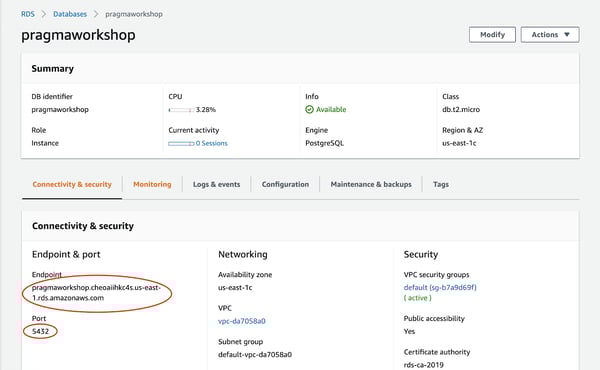This screenshot has width=600, height=370.
Task: Open the Actions dropdown menu
Action: click(550, 34)
